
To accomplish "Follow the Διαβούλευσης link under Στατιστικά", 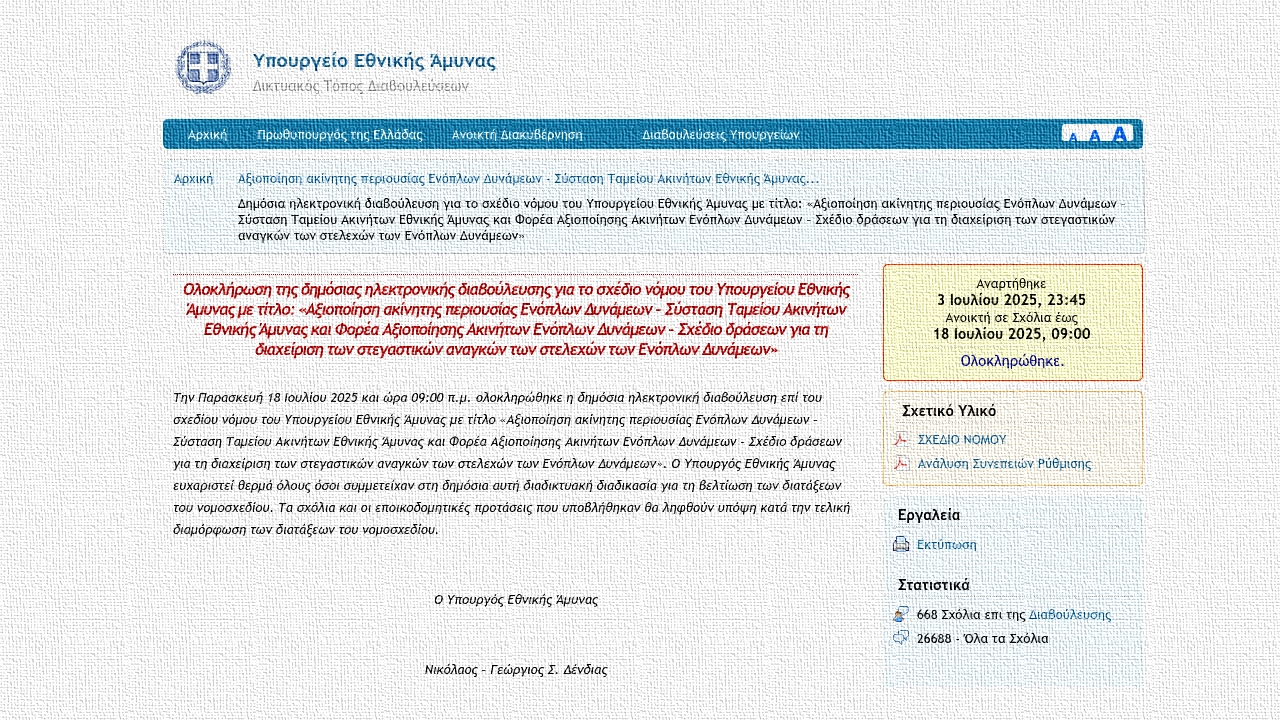I will [1069, 615].
